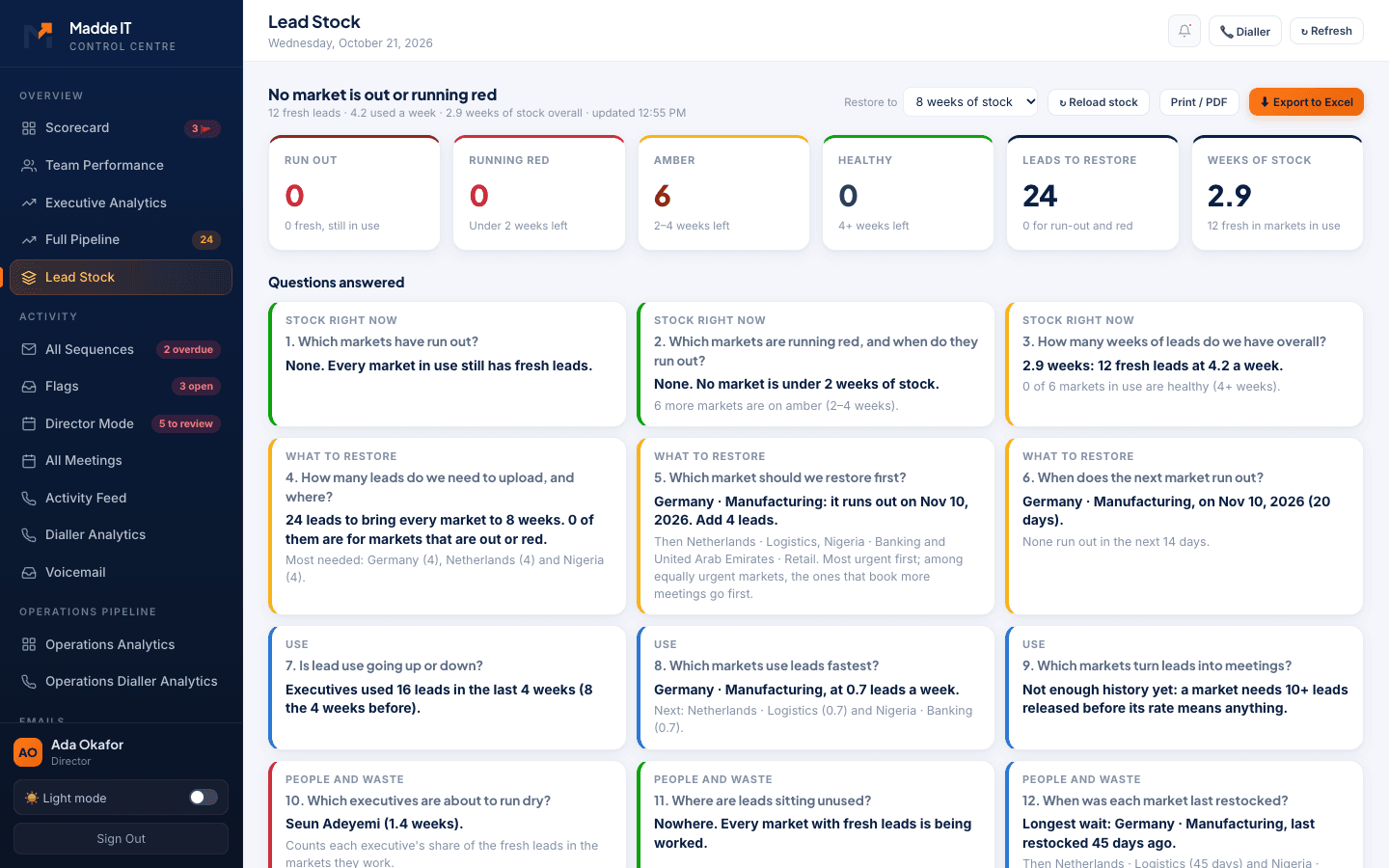Image resolution: width=1389 pixels, height=868 pixels.
Task: Click the Full Pipeline chart icon
Action: pos(29,240)
